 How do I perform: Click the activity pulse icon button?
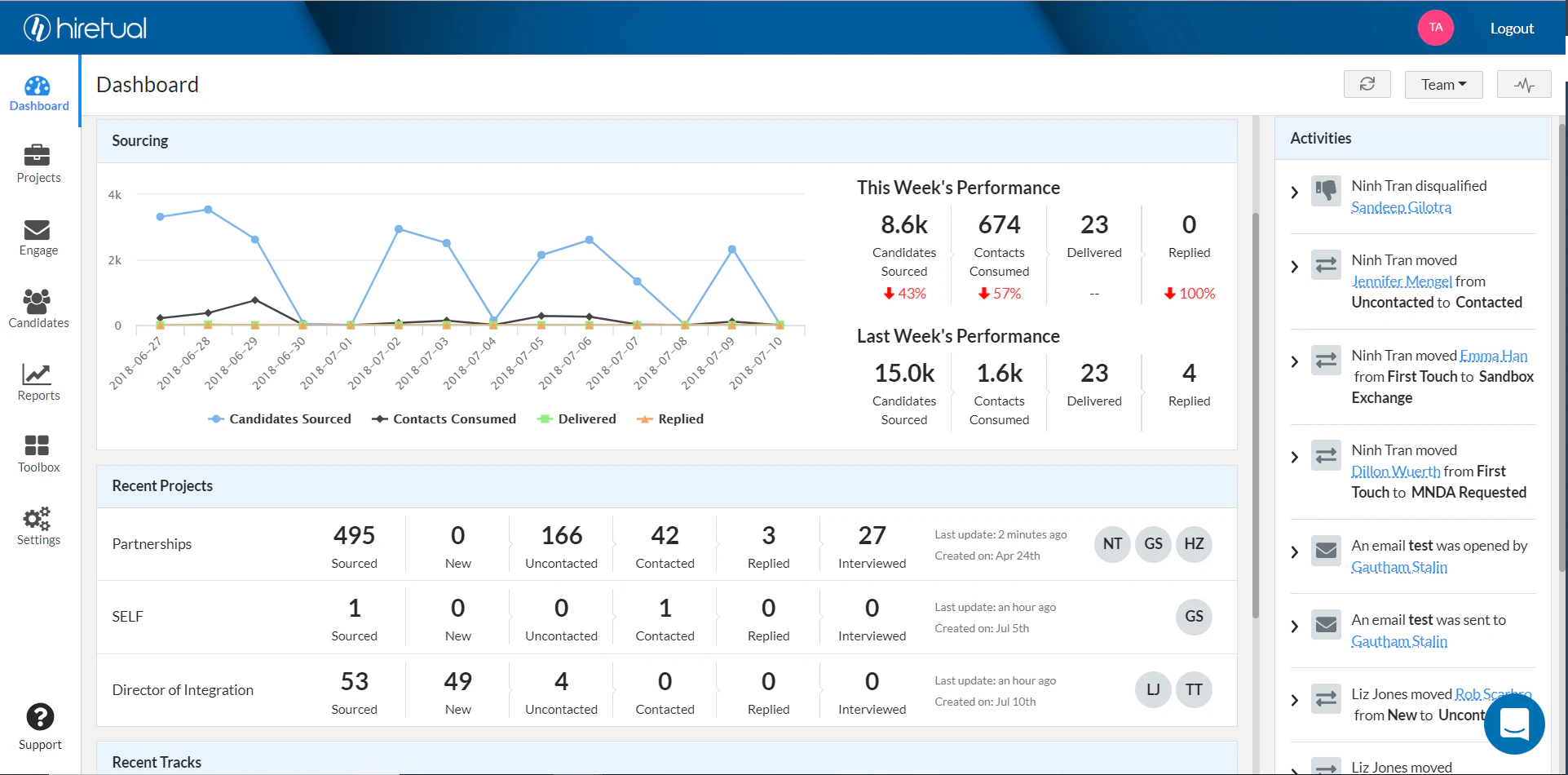pyautogui.click(x=1524, y=84)
